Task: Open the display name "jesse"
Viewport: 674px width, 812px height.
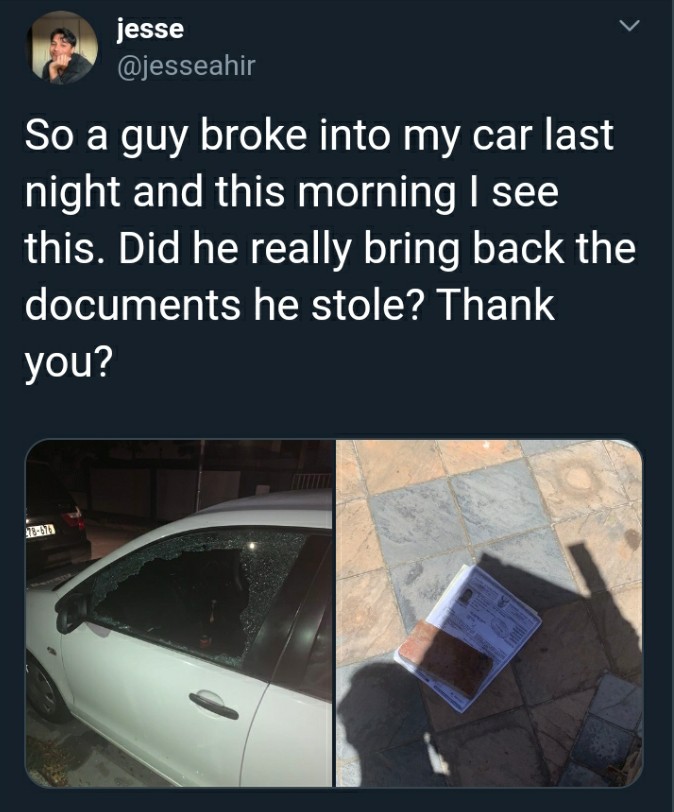Action: [150, 29]
